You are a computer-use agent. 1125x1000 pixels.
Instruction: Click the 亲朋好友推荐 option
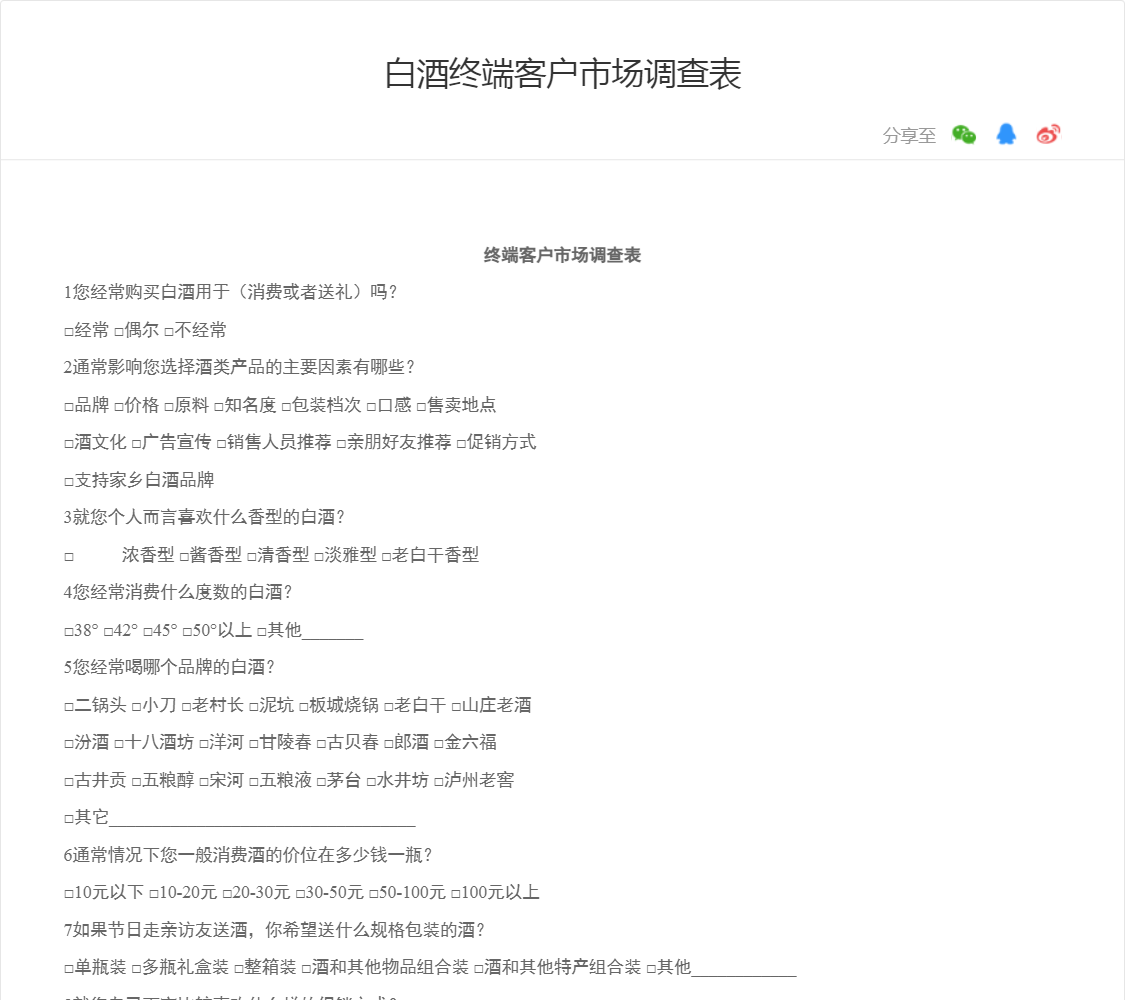pyautogui.click(x=394, y=442)
